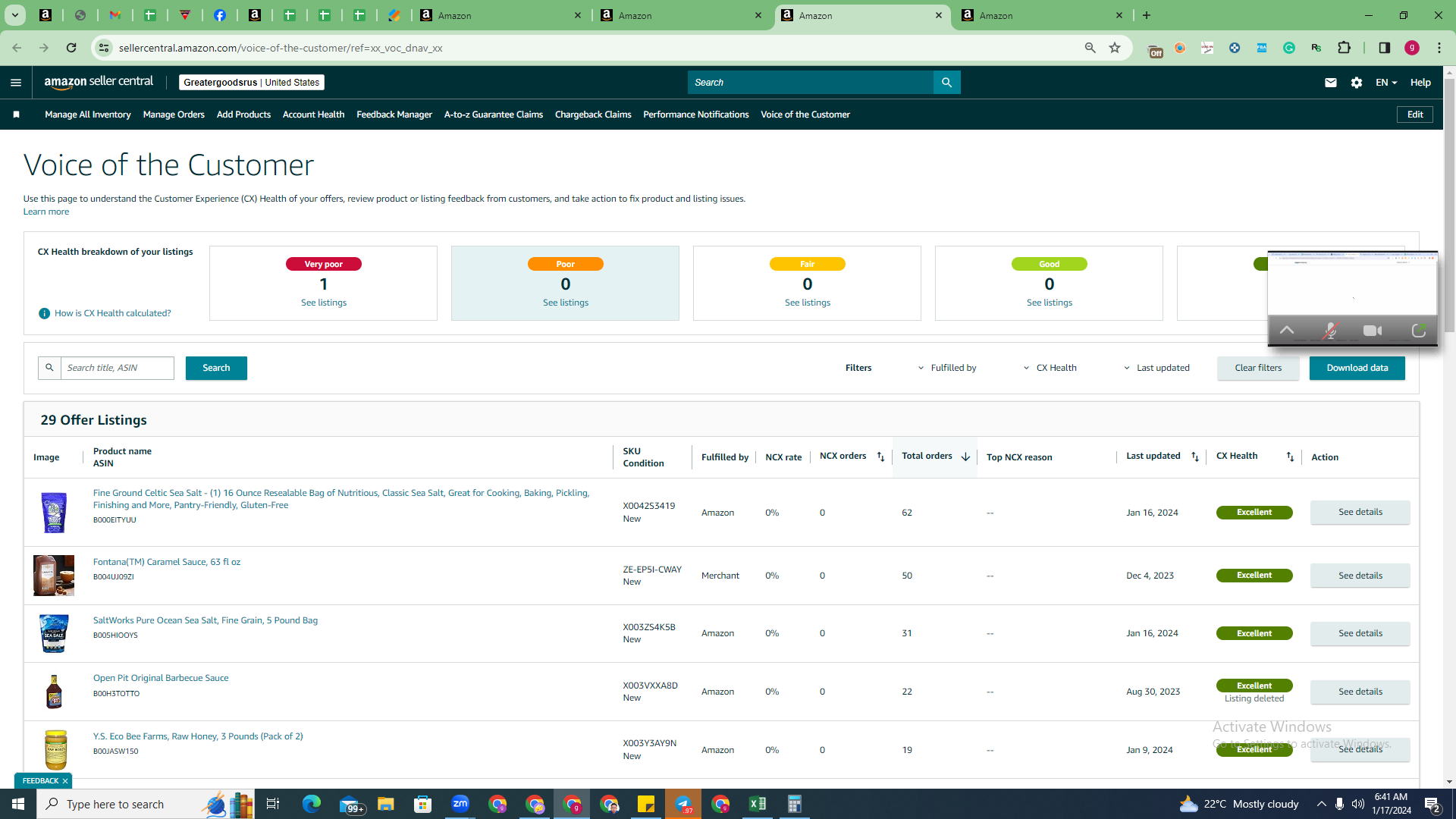
Task: Mute microphone in the floating meeting window
Action: [x=1330, y=331]
